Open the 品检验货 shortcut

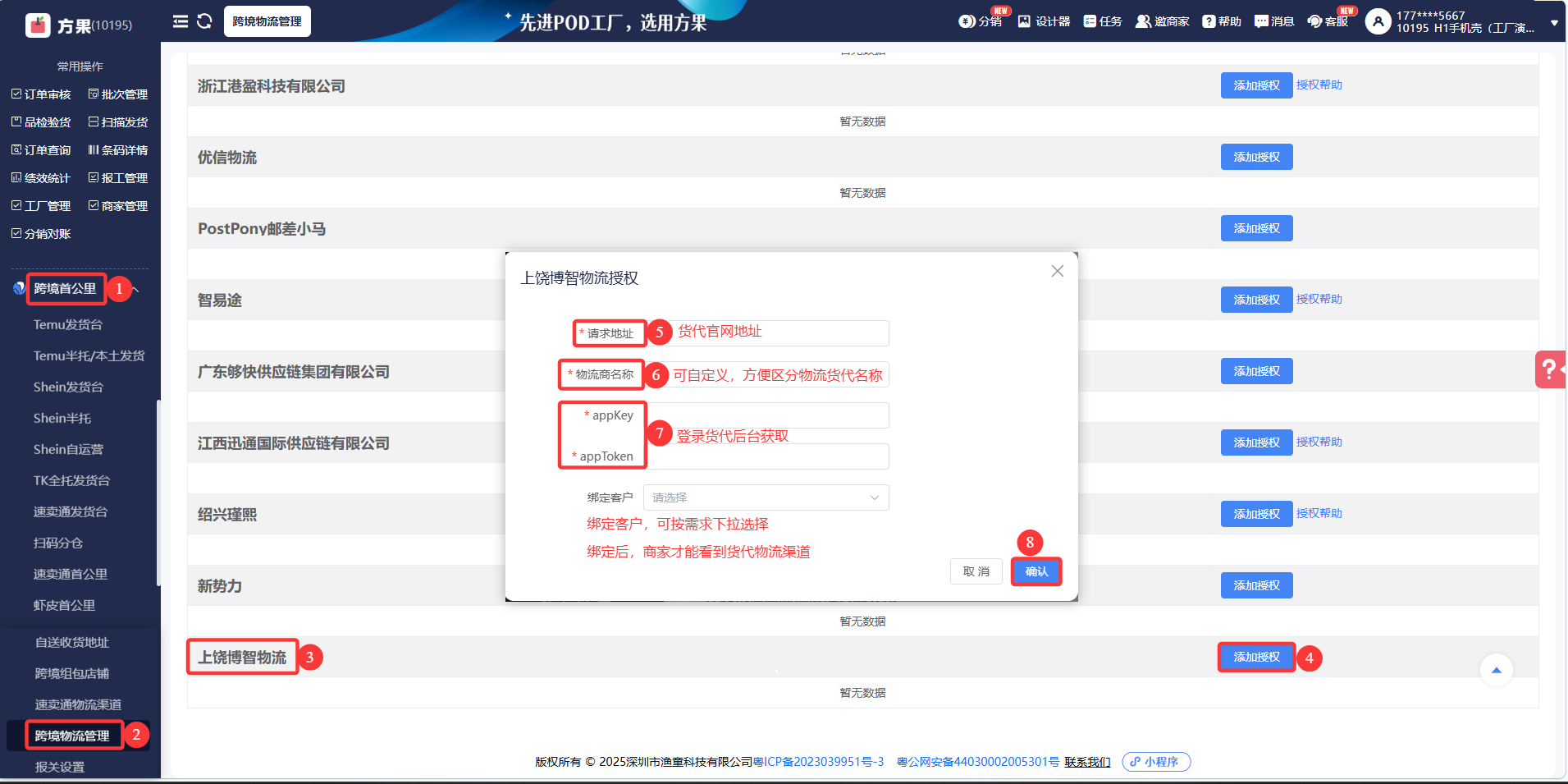pyautogui.click(x=41, y=122)
